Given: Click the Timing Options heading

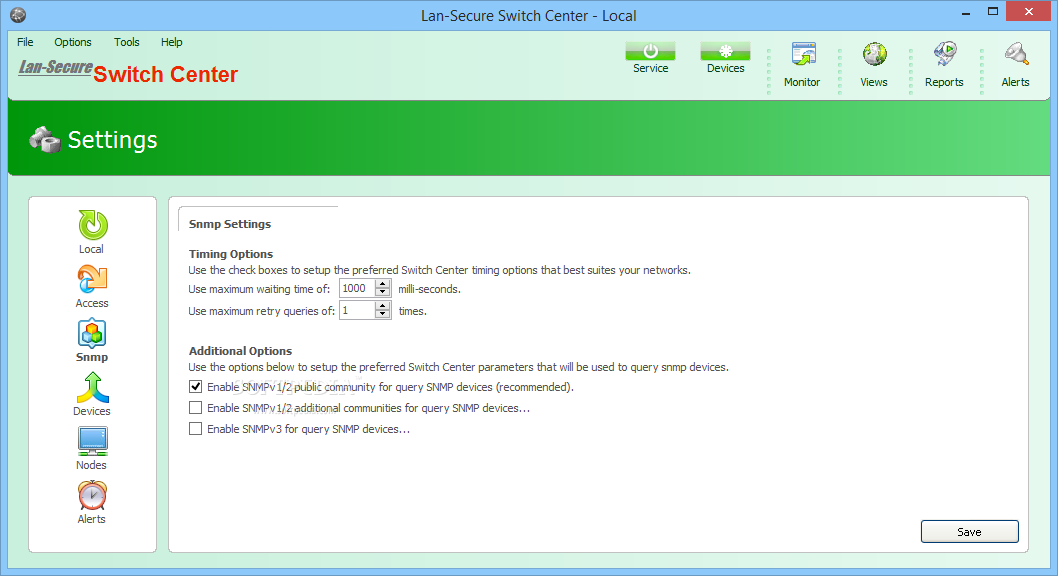Looking at the screenshot, I should coord(231,254).
